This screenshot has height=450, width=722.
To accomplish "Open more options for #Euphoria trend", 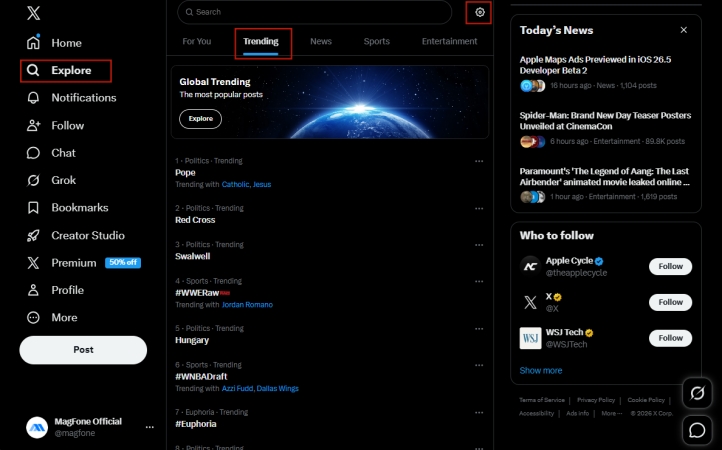I will click(479, 413).
